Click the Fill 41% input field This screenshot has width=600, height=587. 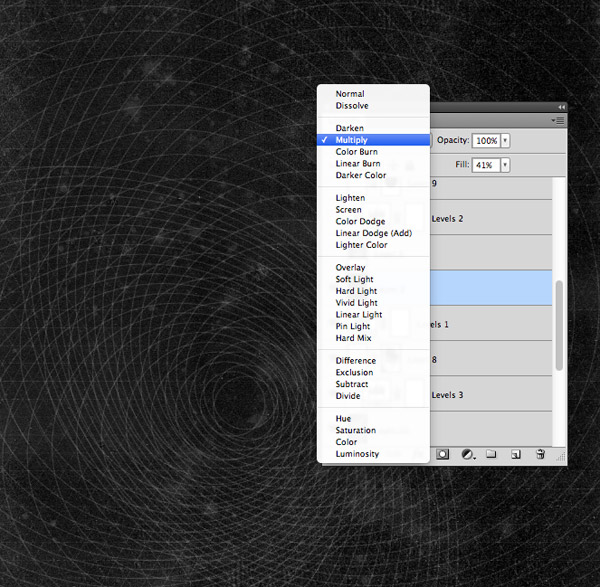click(x=485, y=165)
